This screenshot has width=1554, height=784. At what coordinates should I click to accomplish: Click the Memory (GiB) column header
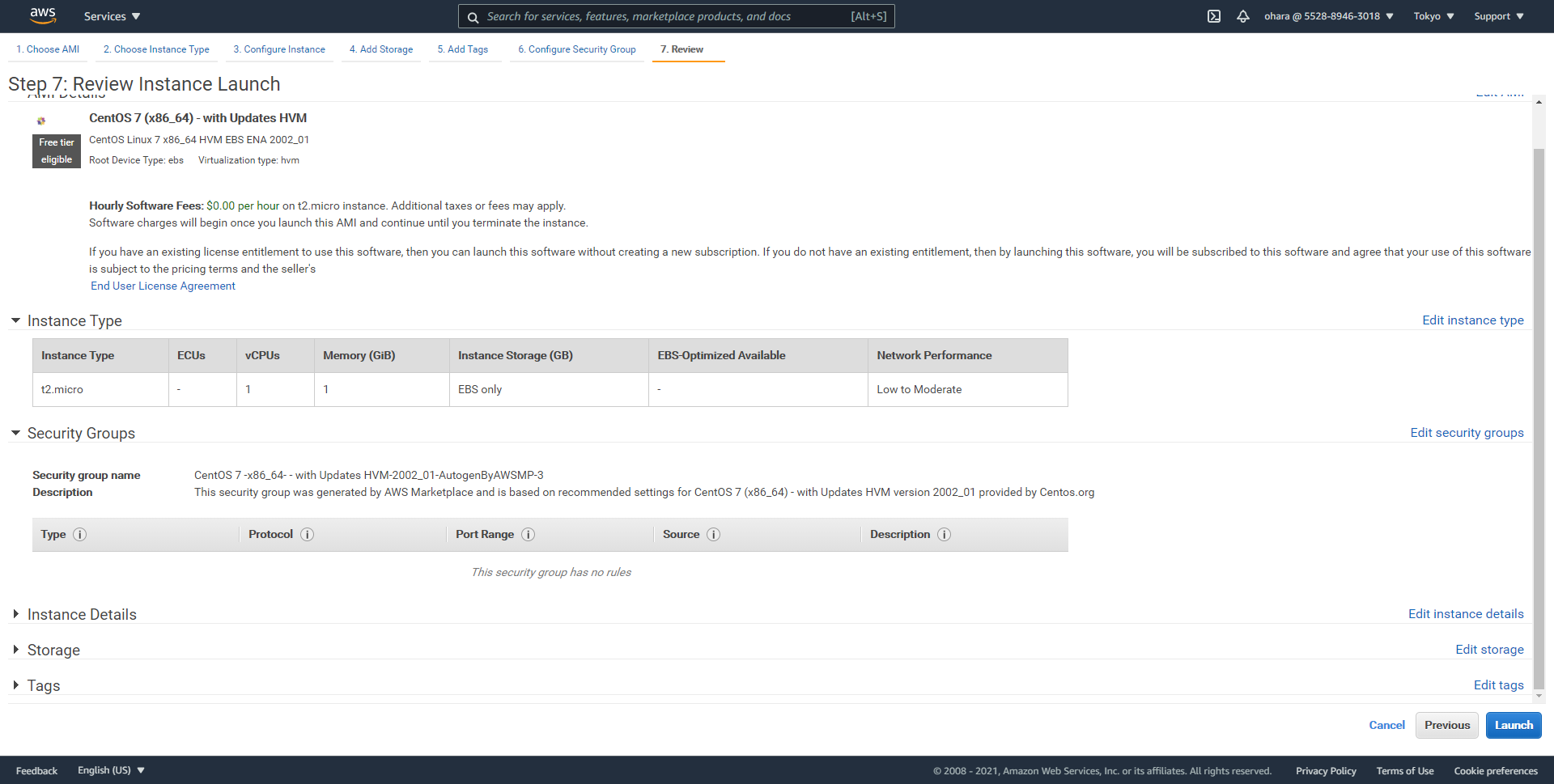click(382, 355)
